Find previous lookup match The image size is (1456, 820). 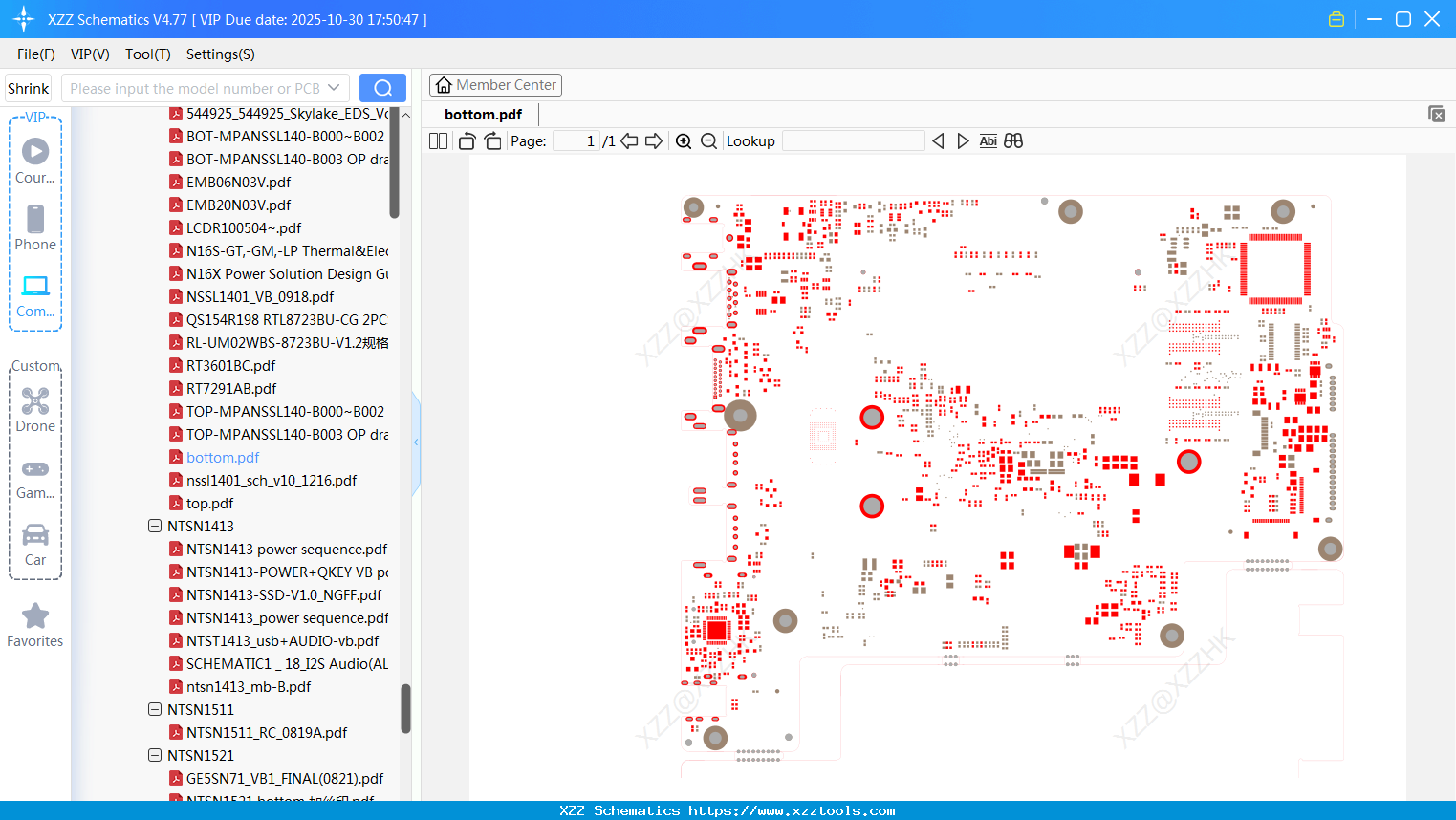pyautogui.click(x=938, y=141)
